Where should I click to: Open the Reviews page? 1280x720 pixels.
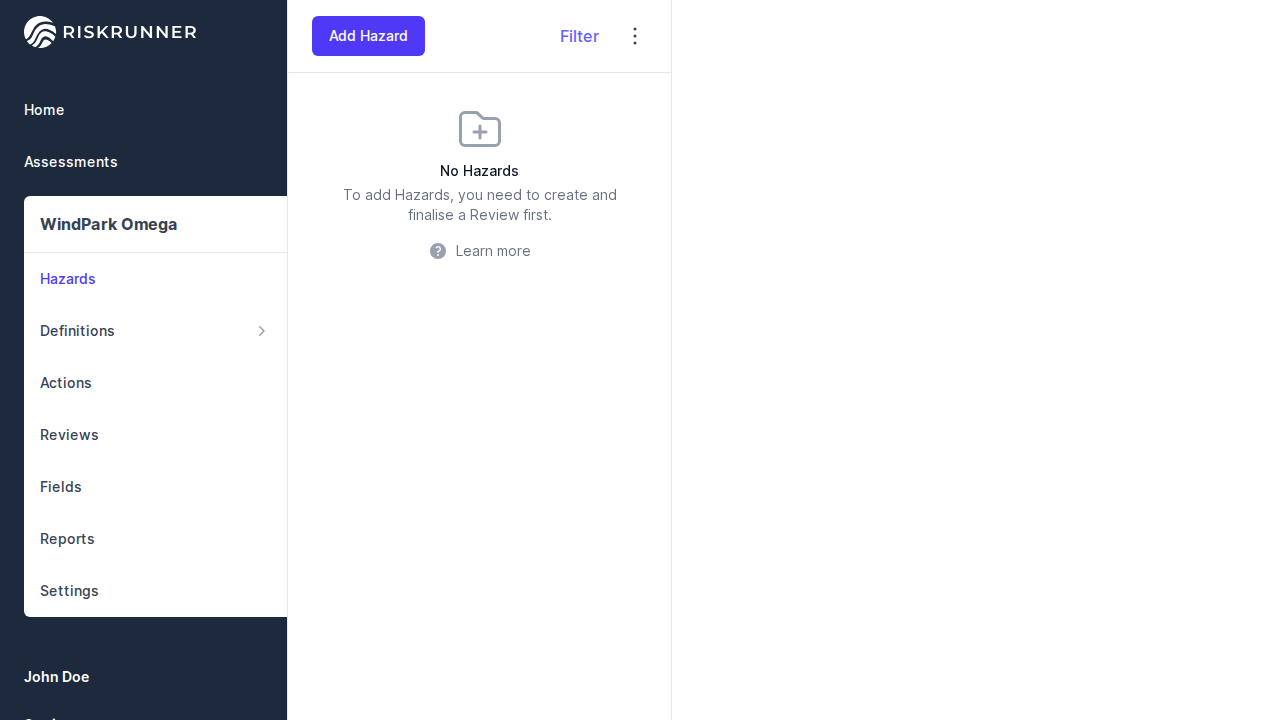point(69,435)
